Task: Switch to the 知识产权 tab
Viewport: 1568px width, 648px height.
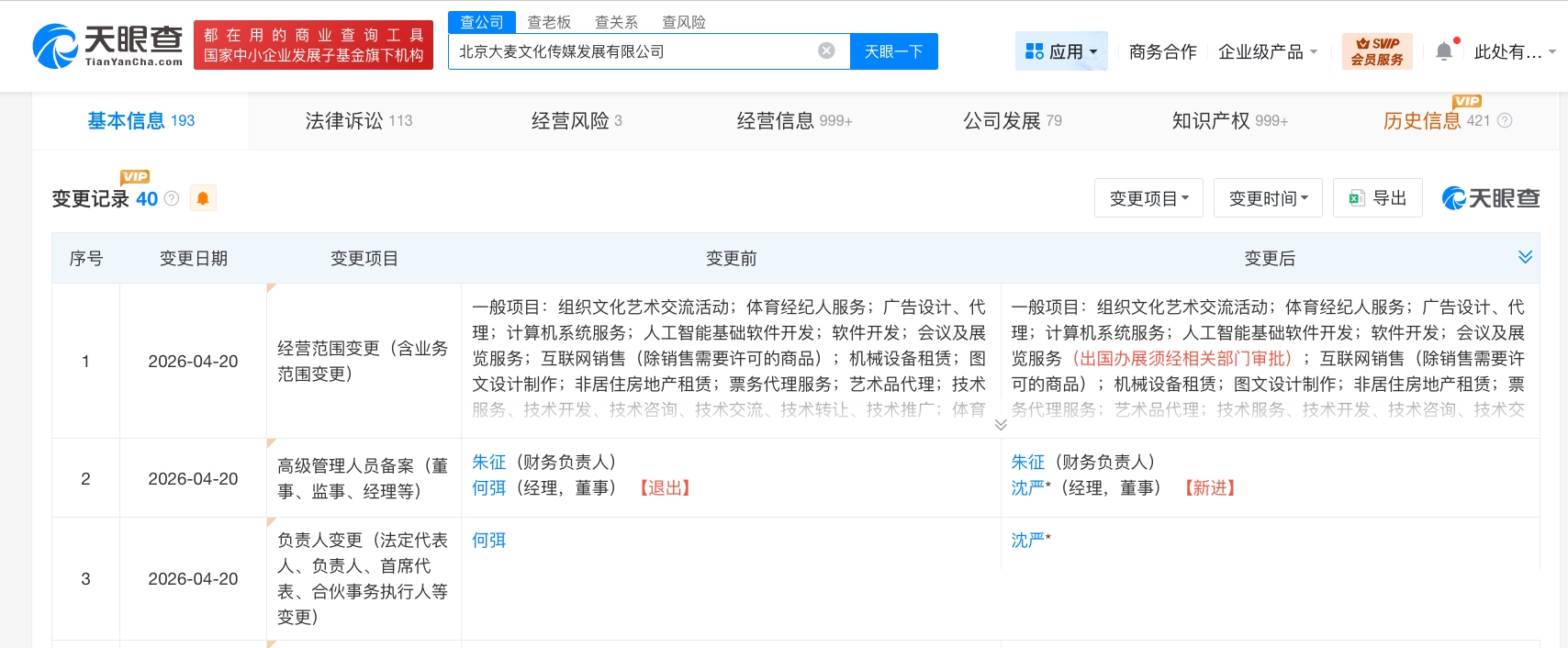Action: coord(1229,120)
